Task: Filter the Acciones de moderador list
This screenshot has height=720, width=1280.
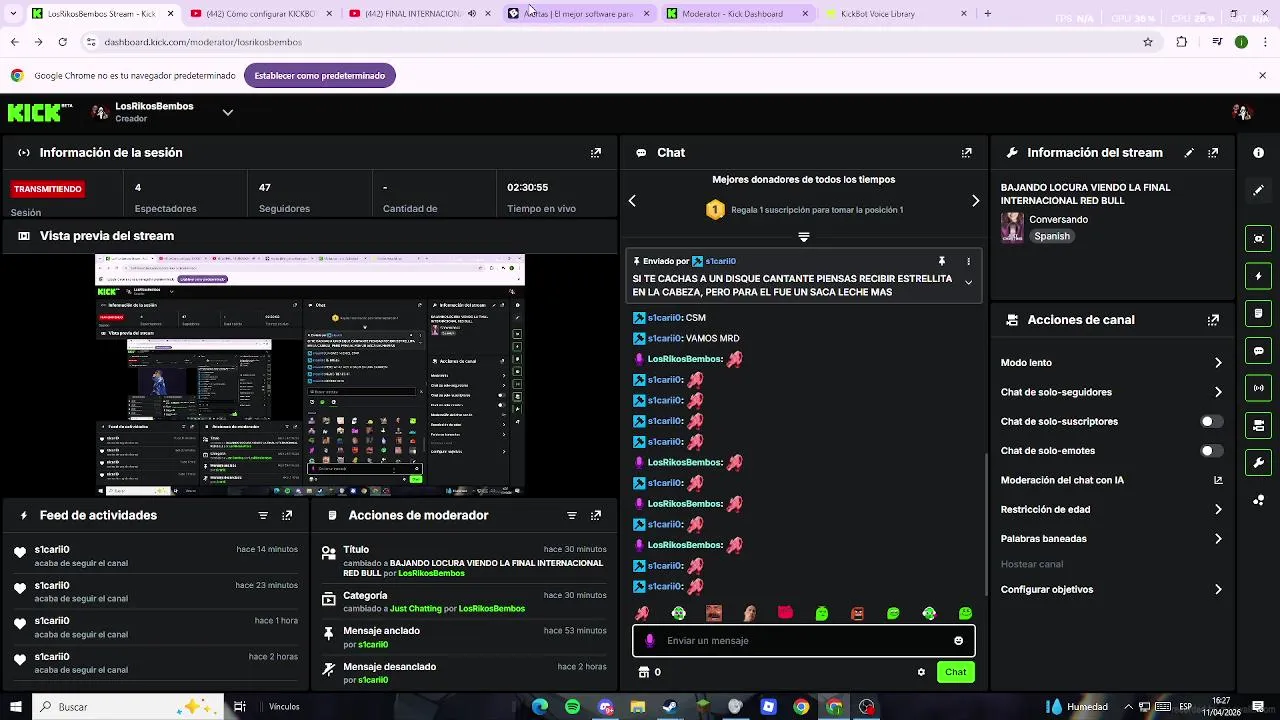Action: coord(572,516)
